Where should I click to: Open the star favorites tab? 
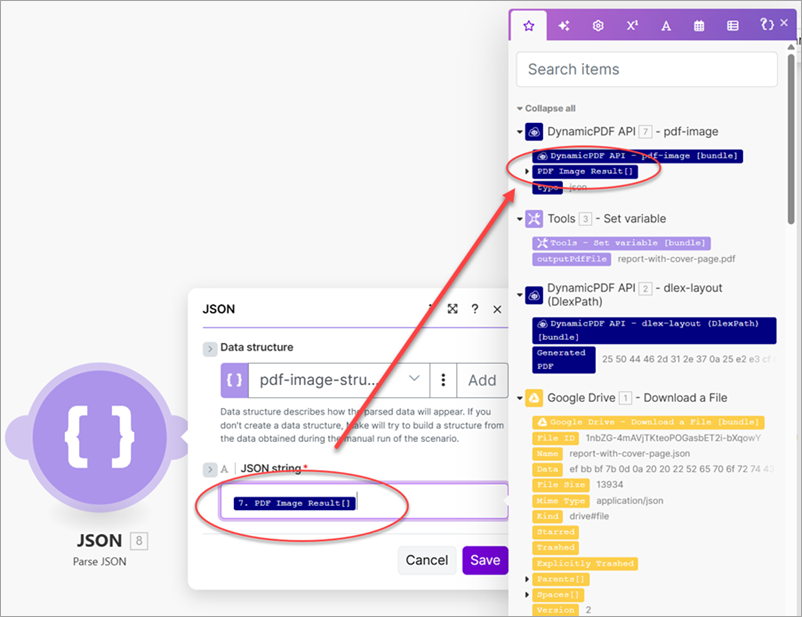coord(528,26)
